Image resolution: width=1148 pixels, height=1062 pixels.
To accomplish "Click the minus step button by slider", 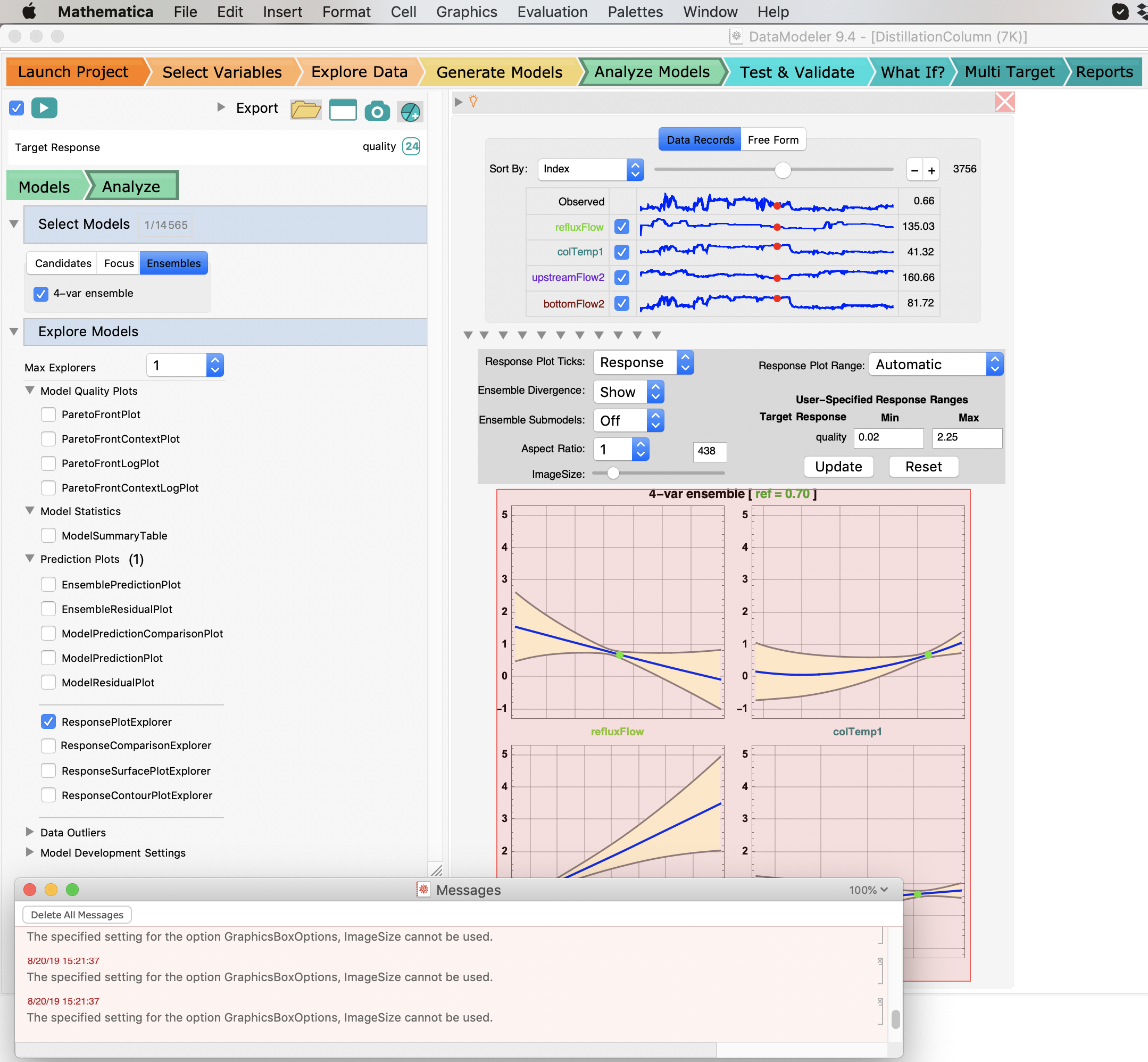I will coord(914,170).
